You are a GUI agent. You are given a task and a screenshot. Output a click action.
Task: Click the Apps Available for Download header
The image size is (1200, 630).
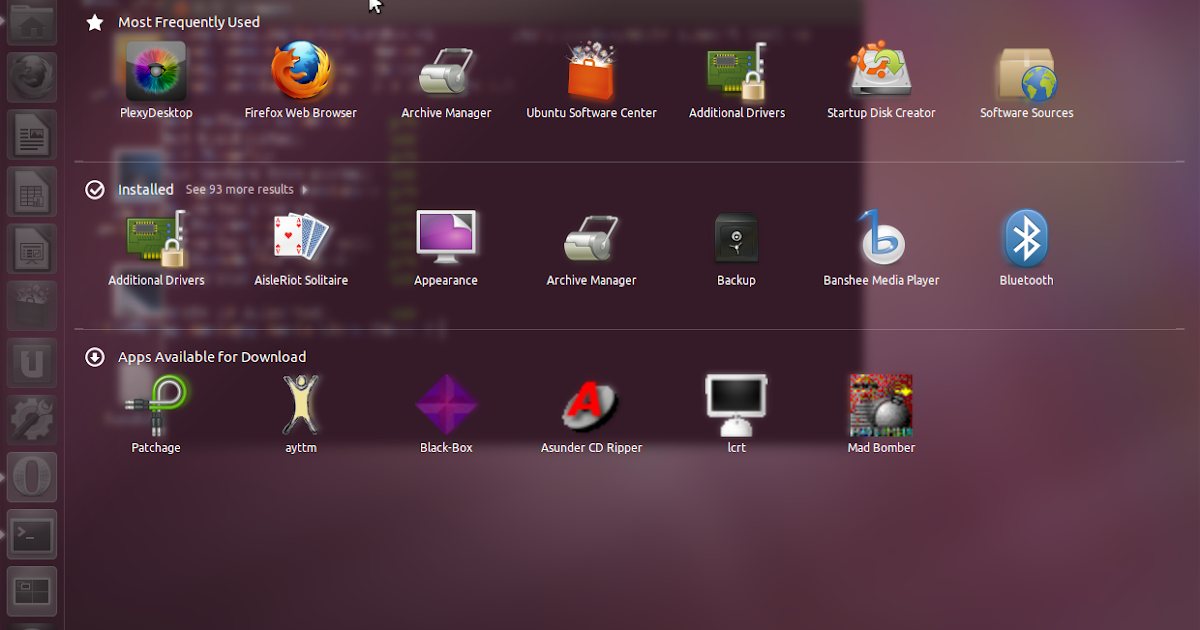[x=212, y=357]
